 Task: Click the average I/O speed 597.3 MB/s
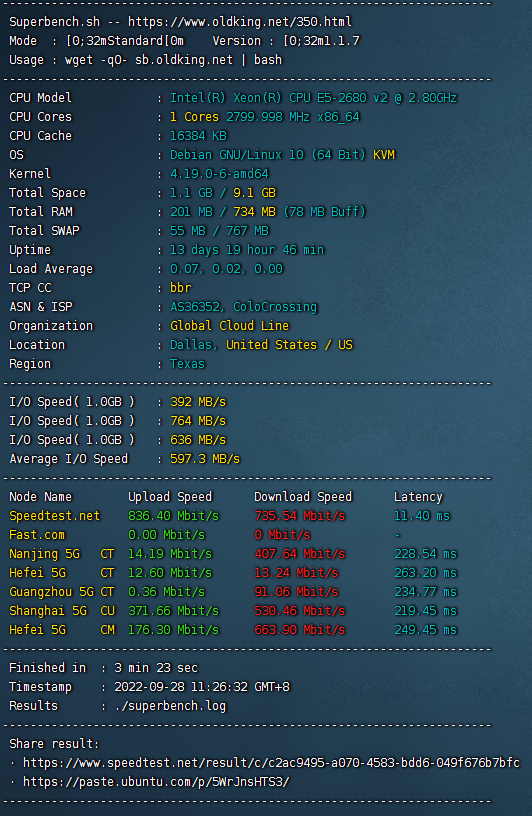205,458
